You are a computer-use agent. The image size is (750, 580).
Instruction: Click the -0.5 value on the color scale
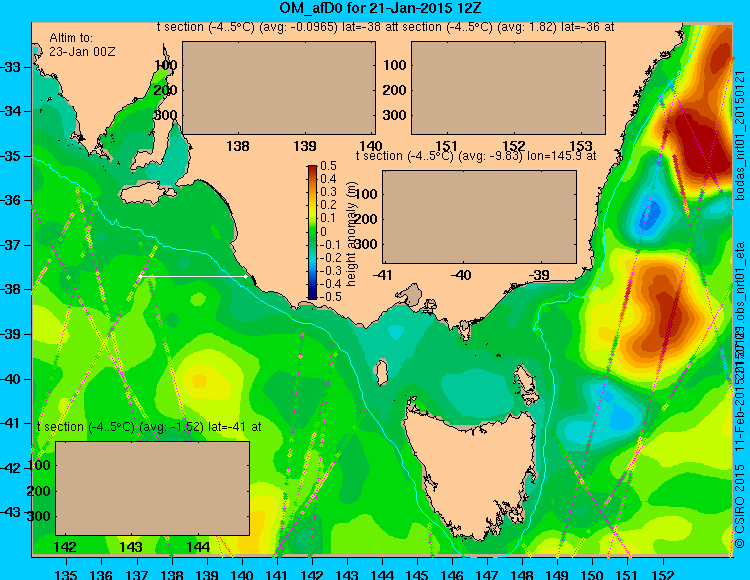(329, 296)
